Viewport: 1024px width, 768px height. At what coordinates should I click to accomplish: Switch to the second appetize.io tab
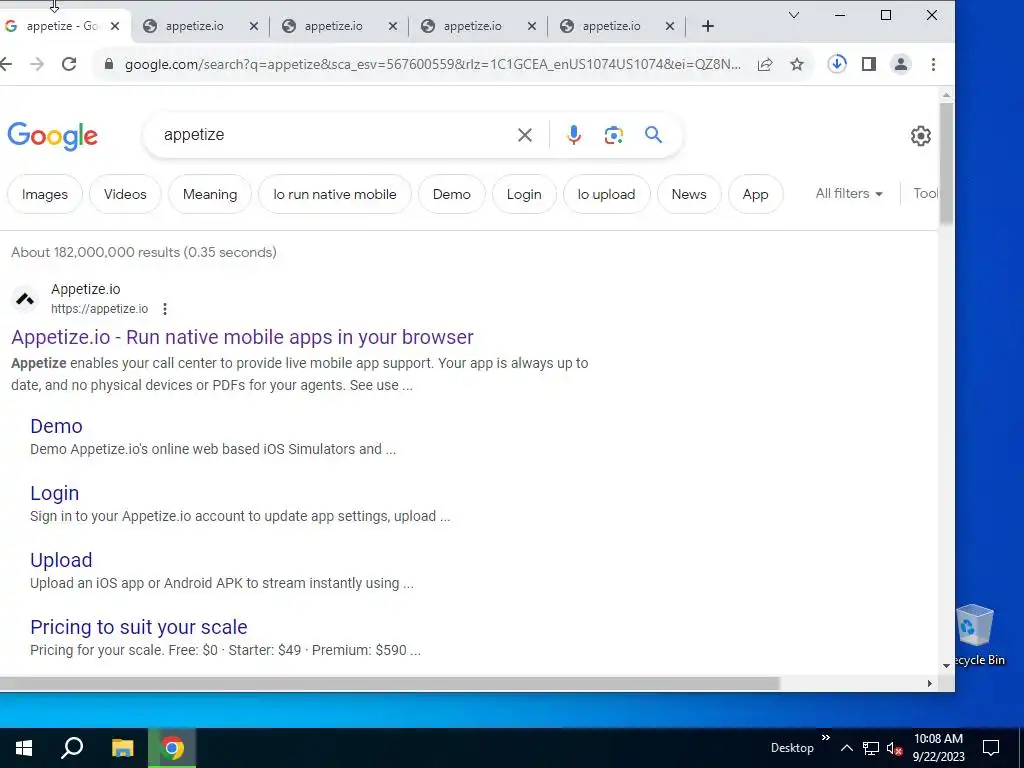(194, 26)
